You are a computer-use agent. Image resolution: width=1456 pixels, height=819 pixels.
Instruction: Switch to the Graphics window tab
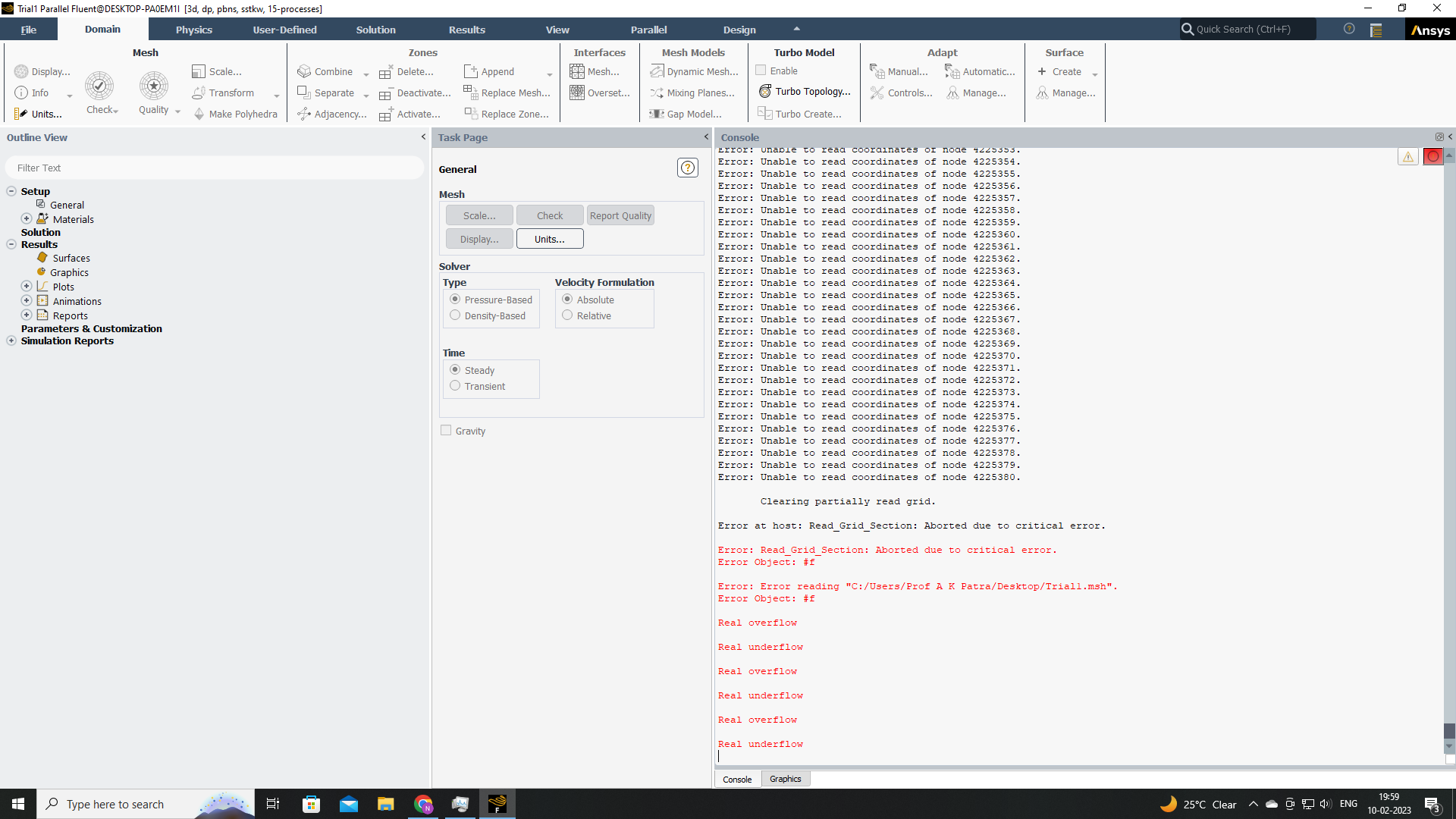click(785, 779)
